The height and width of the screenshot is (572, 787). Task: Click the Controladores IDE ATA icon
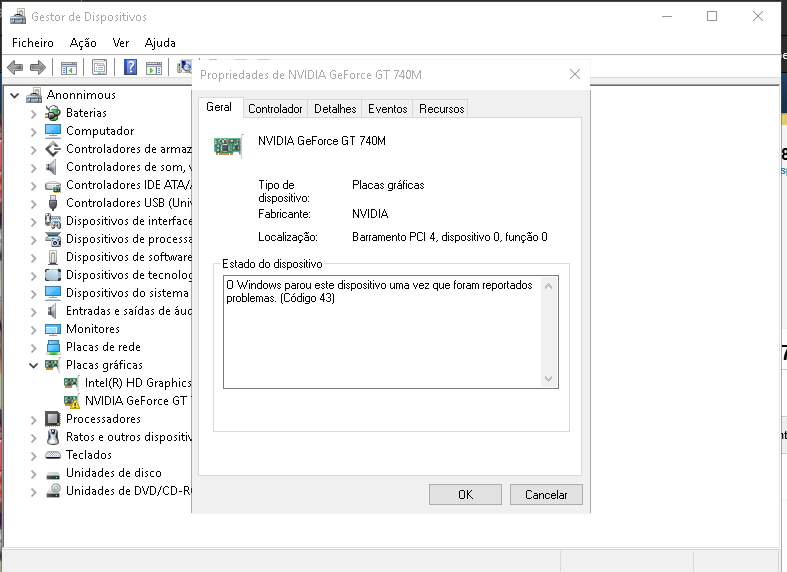(53, 186)
